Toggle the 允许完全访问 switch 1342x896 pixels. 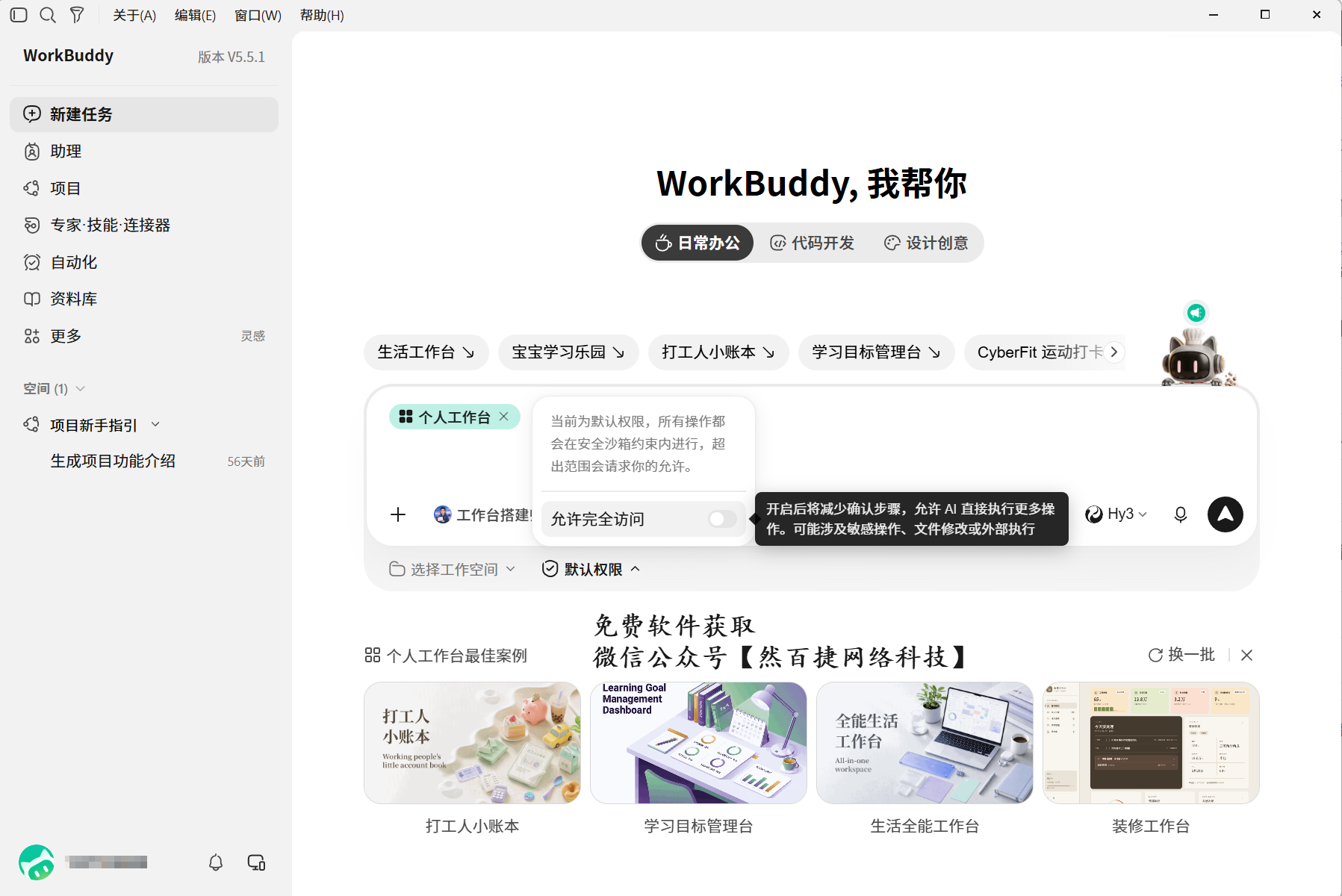click(x=722, y=519)
